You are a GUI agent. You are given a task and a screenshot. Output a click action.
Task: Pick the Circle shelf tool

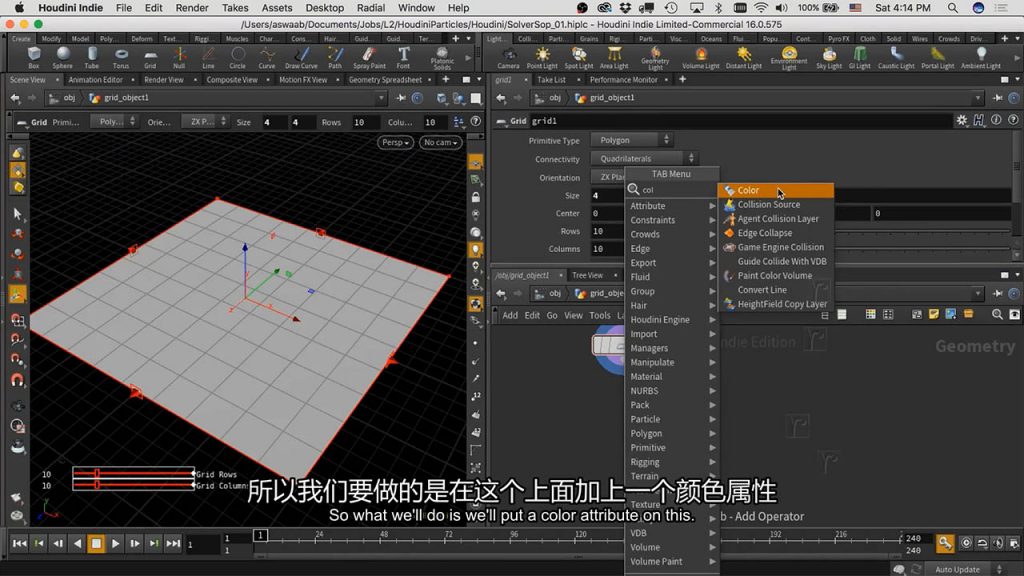(238, 57)
